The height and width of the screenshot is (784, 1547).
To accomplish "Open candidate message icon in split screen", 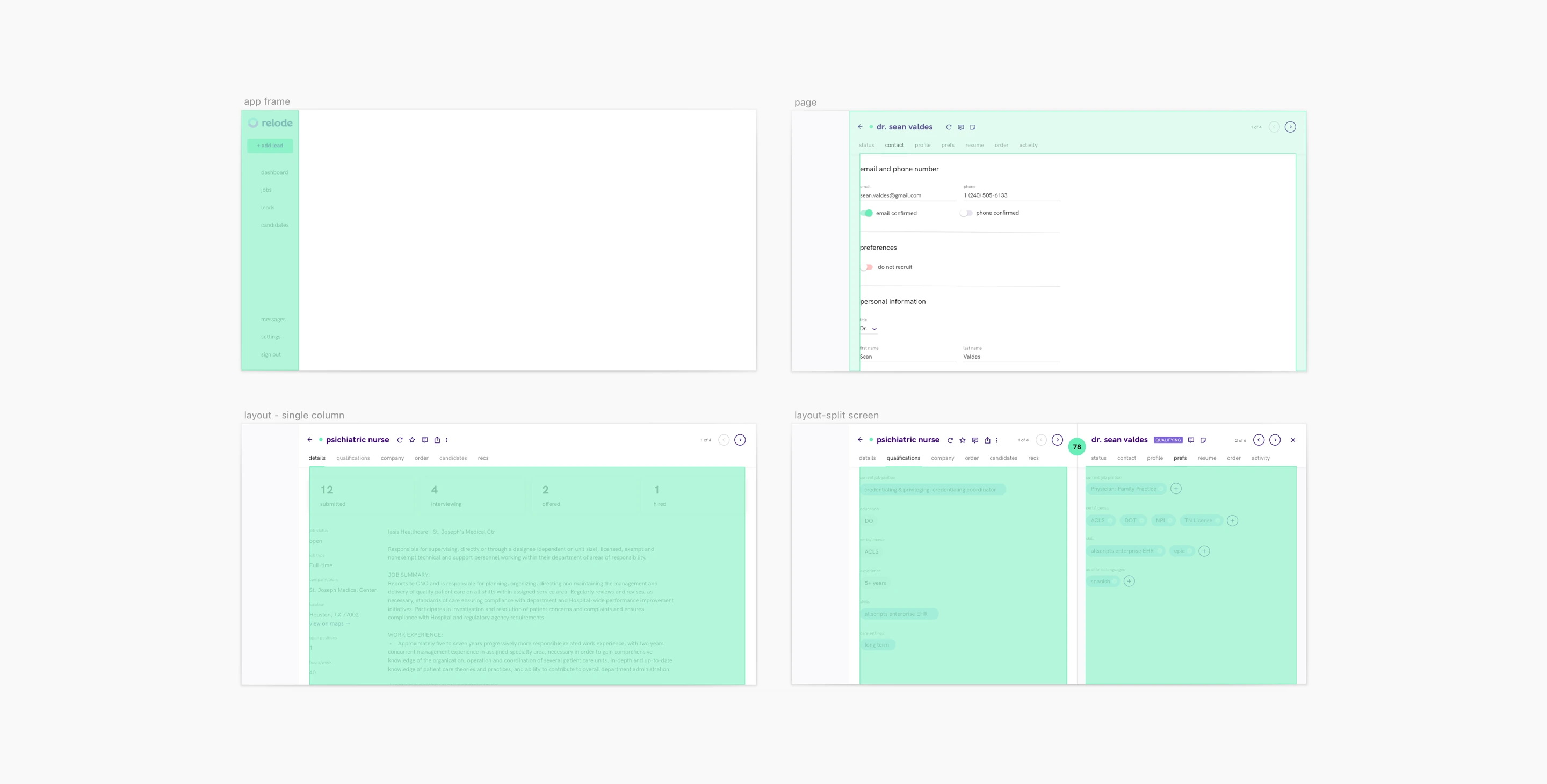I will click(1191, 440).
